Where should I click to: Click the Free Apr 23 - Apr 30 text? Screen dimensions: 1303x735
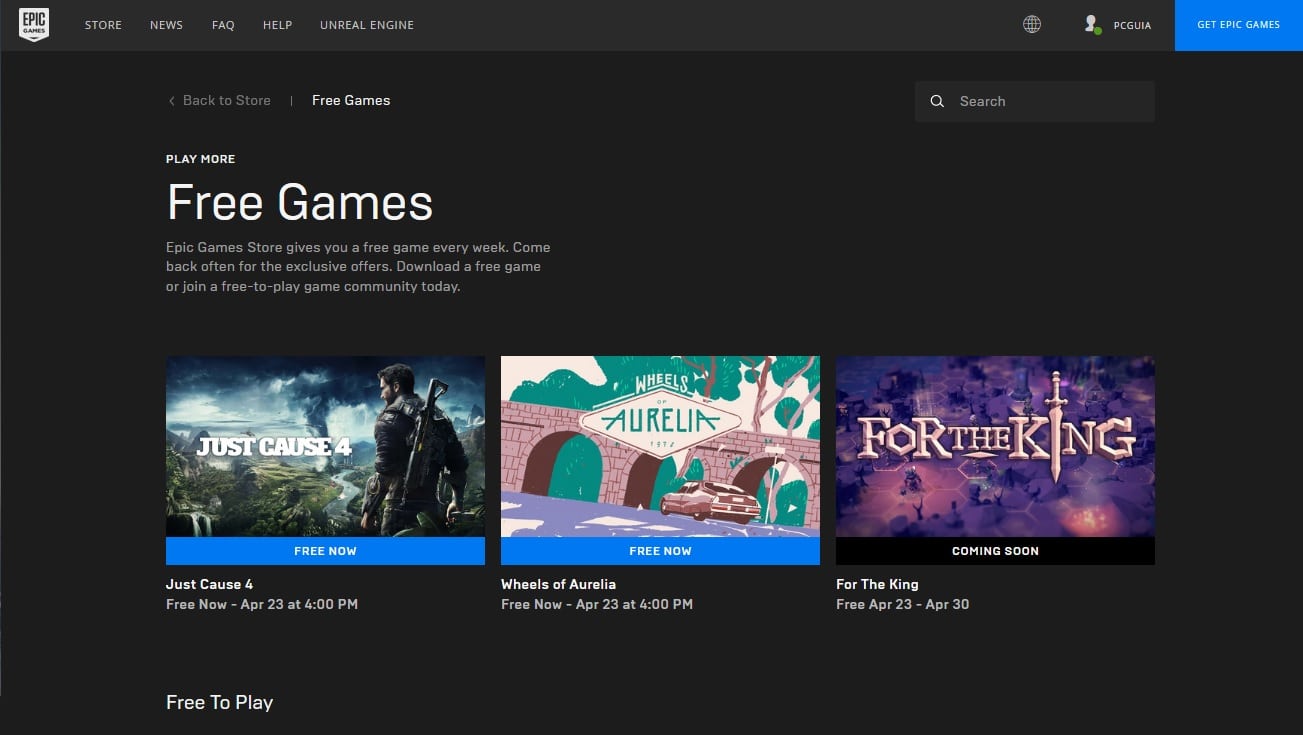(x=902, y=604)
